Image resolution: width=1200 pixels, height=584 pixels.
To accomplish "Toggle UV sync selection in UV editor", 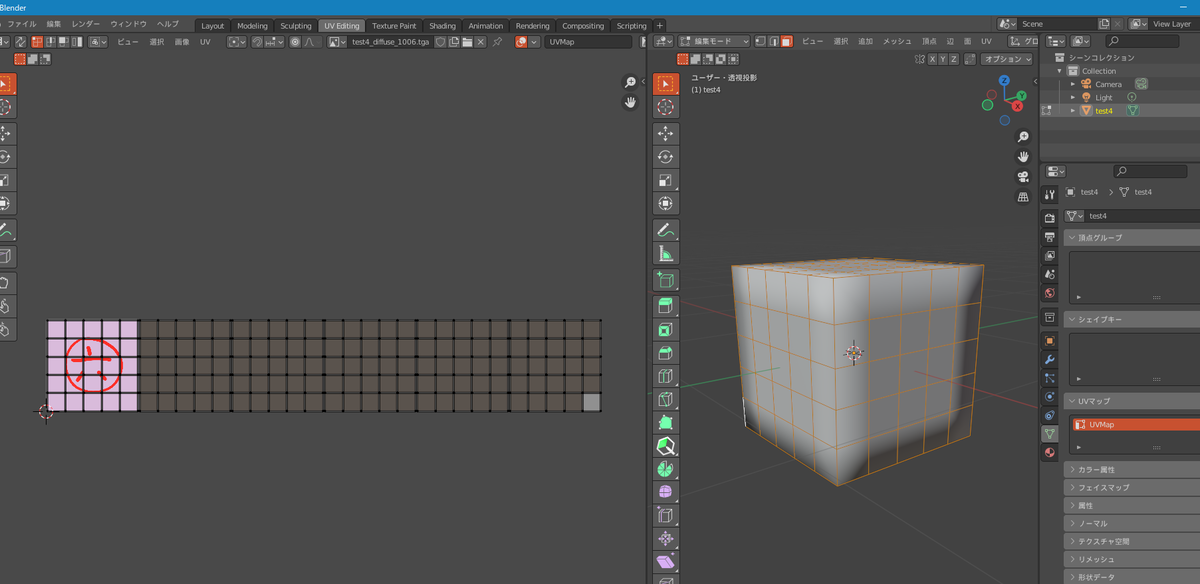I will tap(21, 41).
